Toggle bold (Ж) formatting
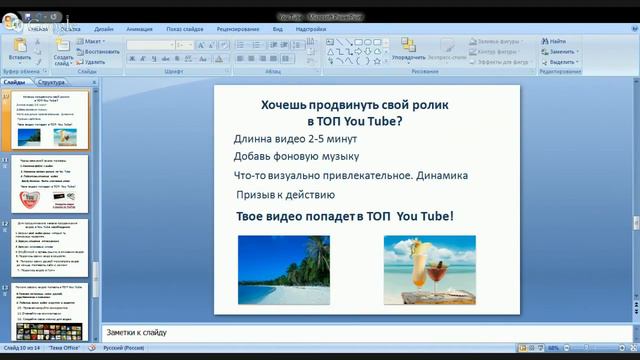The width and height of the screenshot is (640, 360). point(132,59)
